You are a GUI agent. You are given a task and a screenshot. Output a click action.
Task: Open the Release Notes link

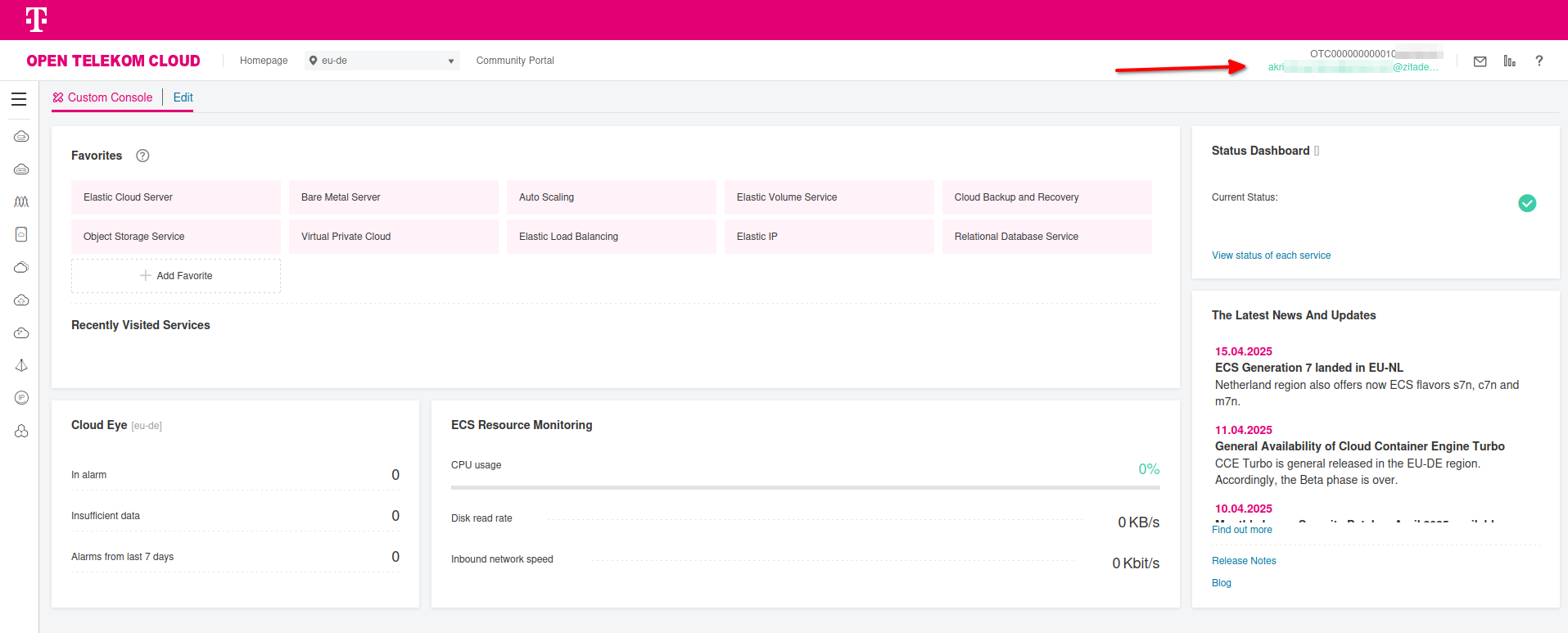click(x=1244, y=561)
